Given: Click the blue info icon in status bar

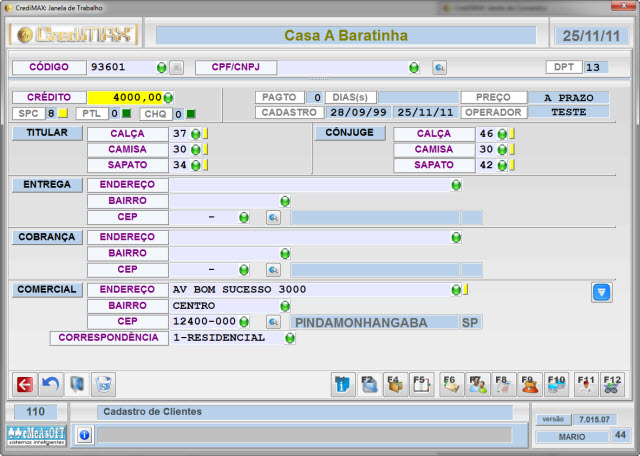Looking at the screenshot, I should click(84, 434).
